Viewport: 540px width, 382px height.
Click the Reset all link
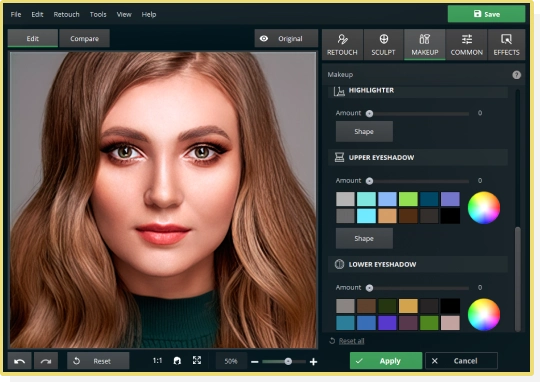click(351, 341)
